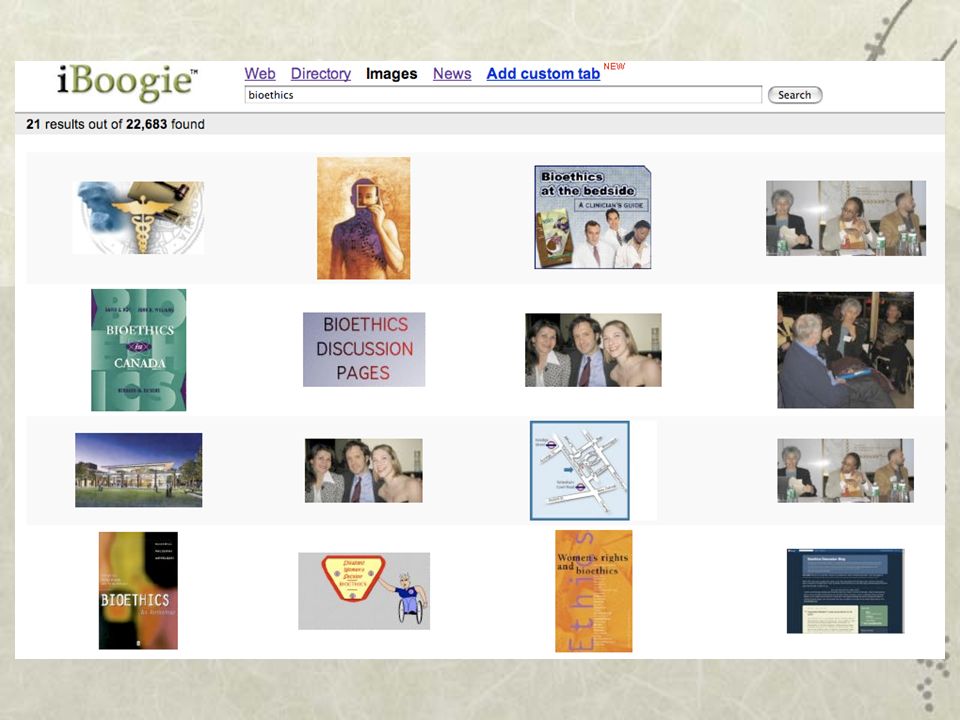Open the Bioethics in Canada book cover
Viewport: 960px width, 720px height.
click(138, 350)
